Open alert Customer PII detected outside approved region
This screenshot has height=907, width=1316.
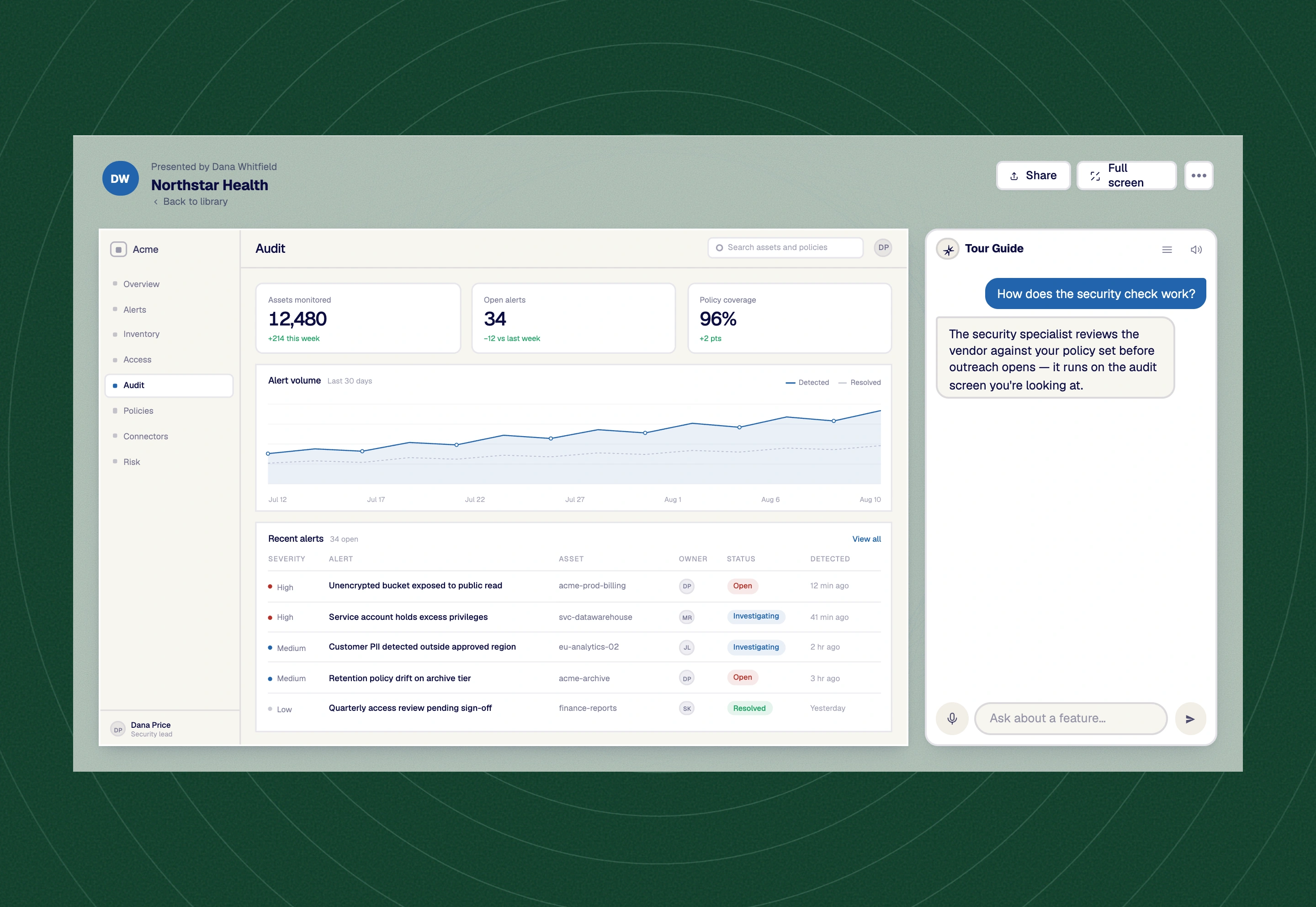pyautogui.click(x=422, y=647)
